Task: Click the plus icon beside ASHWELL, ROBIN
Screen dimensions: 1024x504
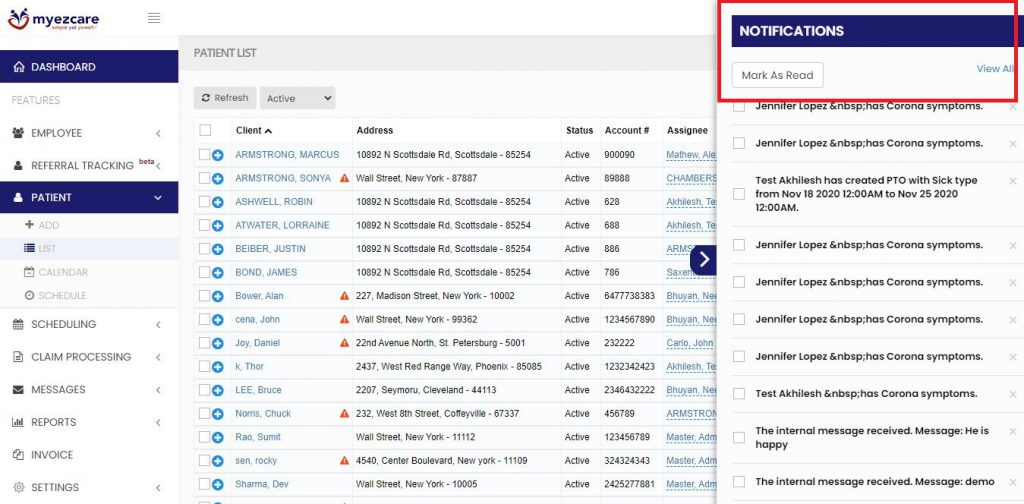Action: 217,202
